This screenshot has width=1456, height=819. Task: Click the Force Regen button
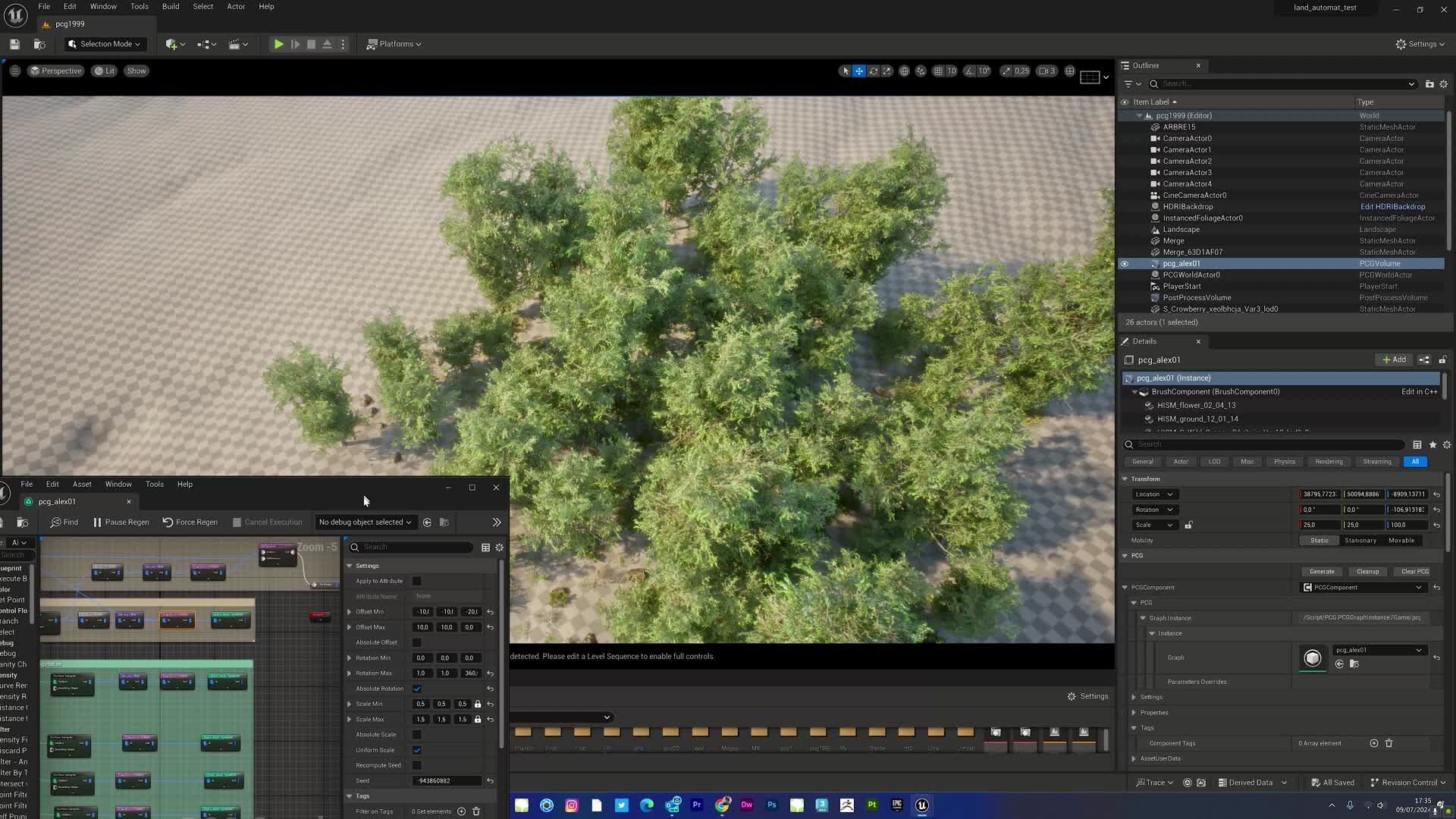coord(190,522)
